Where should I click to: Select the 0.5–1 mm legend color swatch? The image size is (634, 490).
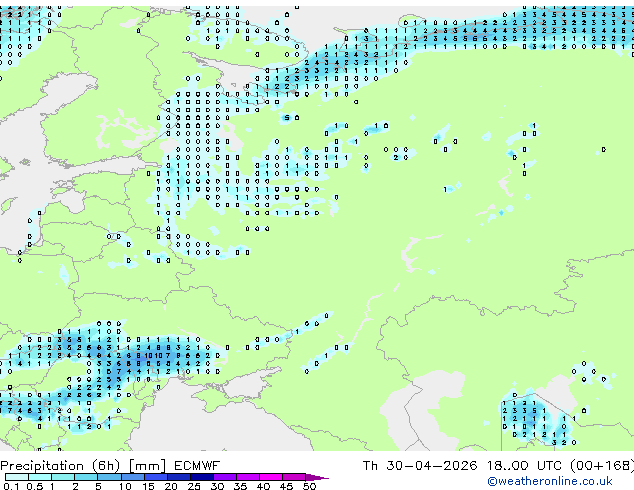pyautogui.click(x=40, y=477)
